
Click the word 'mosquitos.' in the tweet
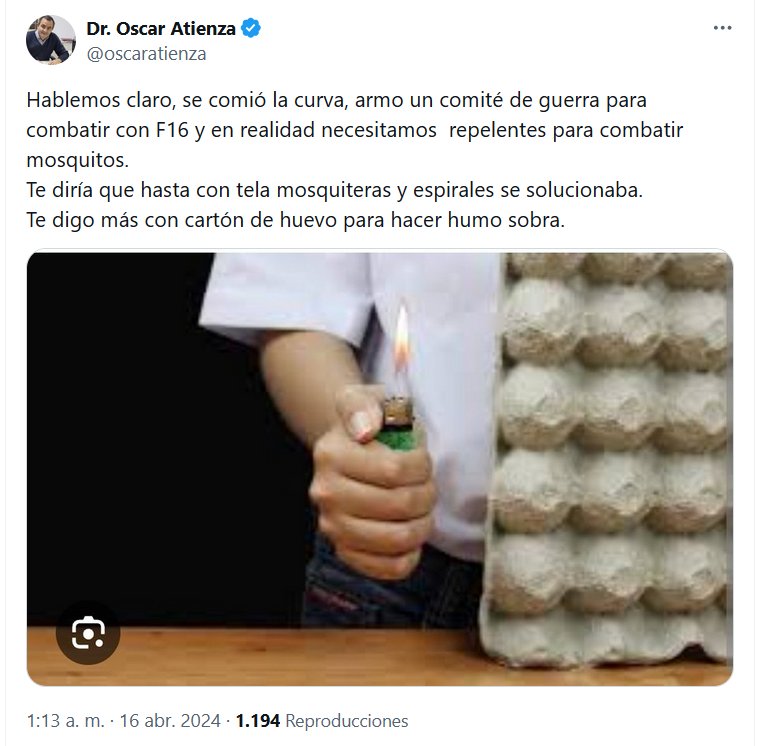[x=78, y=160]
